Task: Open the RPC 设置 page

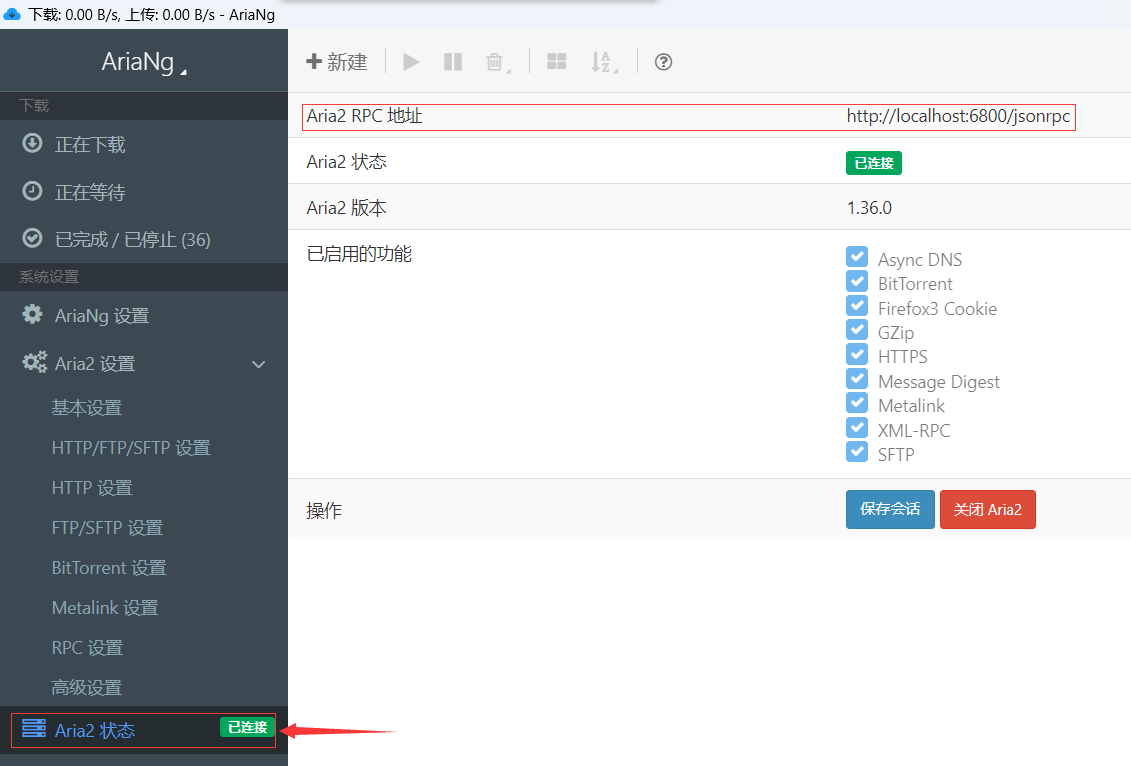Action: point(87,648)
